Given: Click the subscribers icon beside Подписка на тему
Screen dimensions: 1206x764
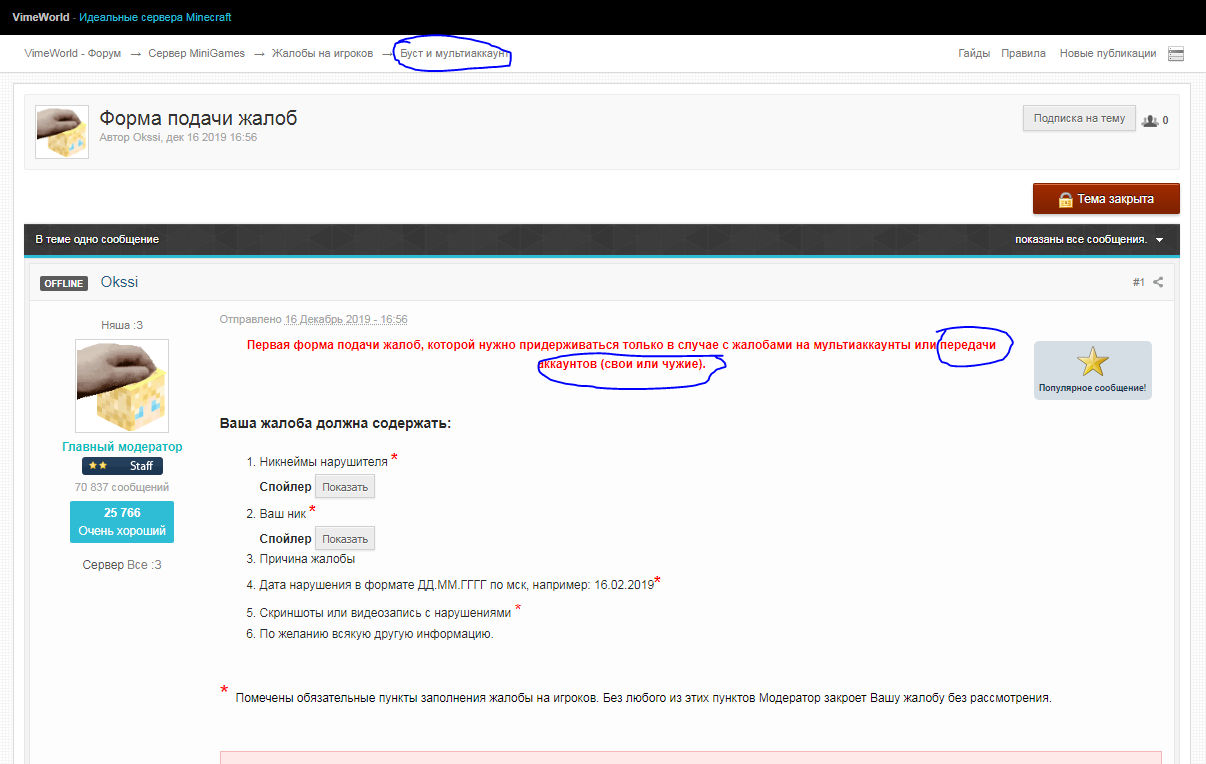Looking at the screenshot, I should point(1150,120).
